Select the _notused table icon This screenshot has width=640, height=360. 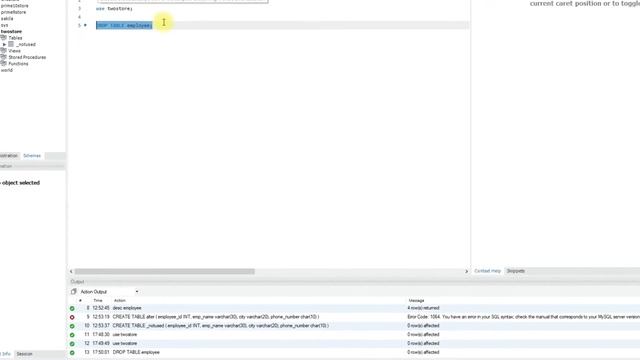tap(11, 44)
